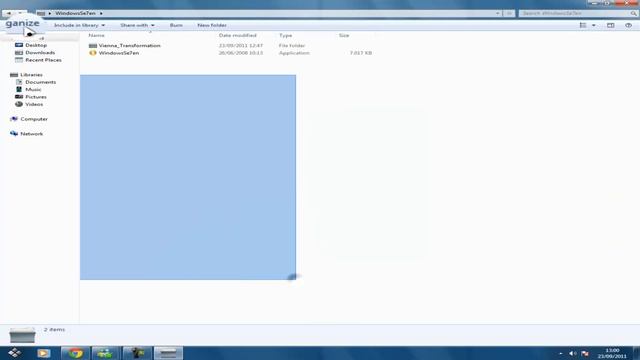Sort by Date modified column header

pyautogui.click(x=238, y=36)
